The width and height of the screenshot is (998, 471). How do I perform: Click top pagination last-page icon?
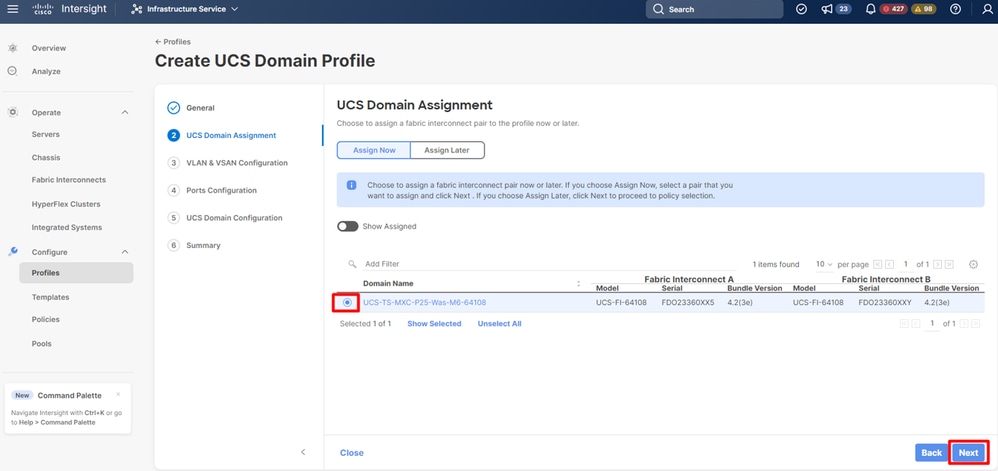[x=949, y=264]
